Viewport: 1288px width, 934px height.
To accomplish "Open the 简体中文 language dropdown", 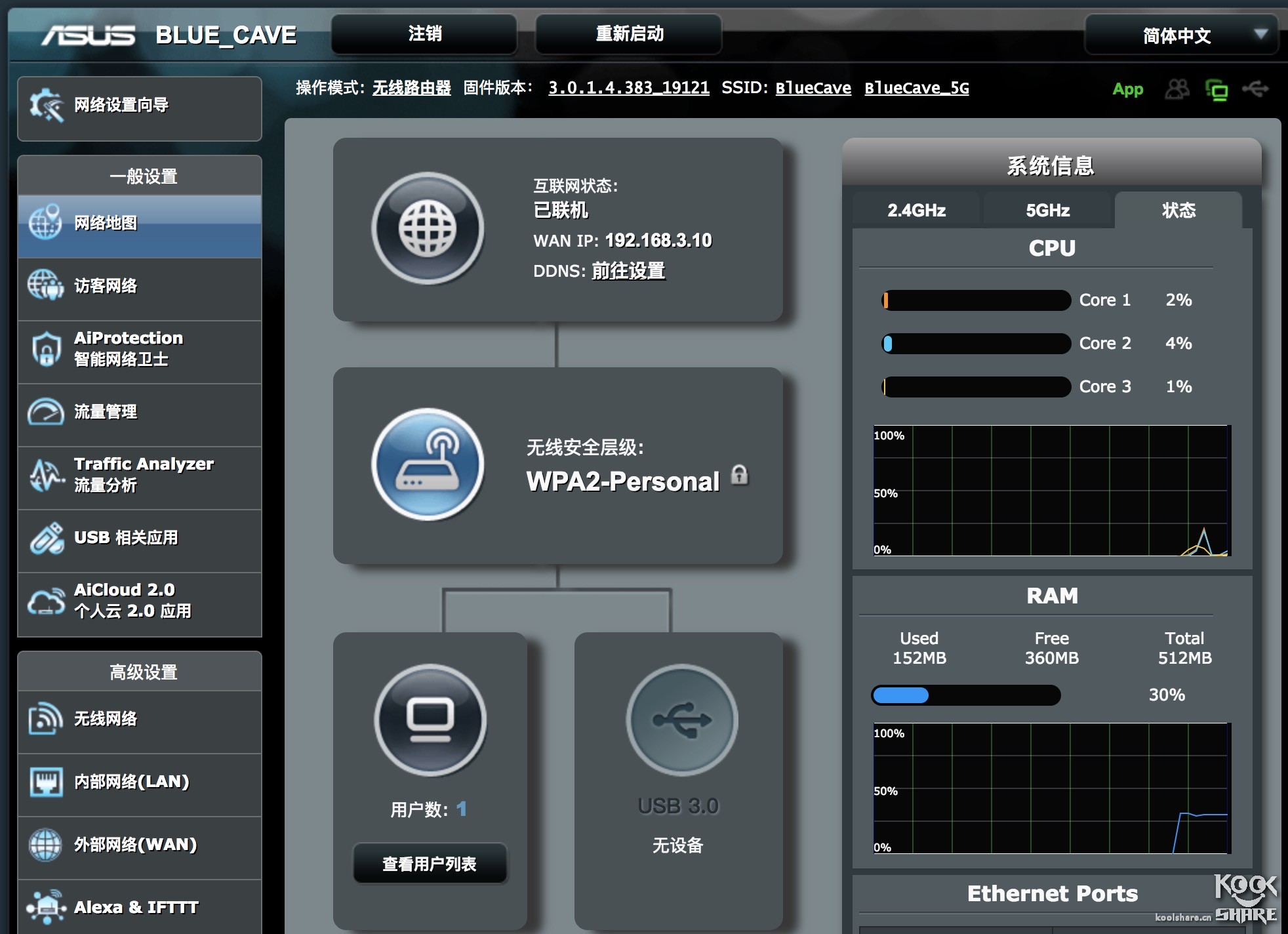I will (x=1182, y=35).
